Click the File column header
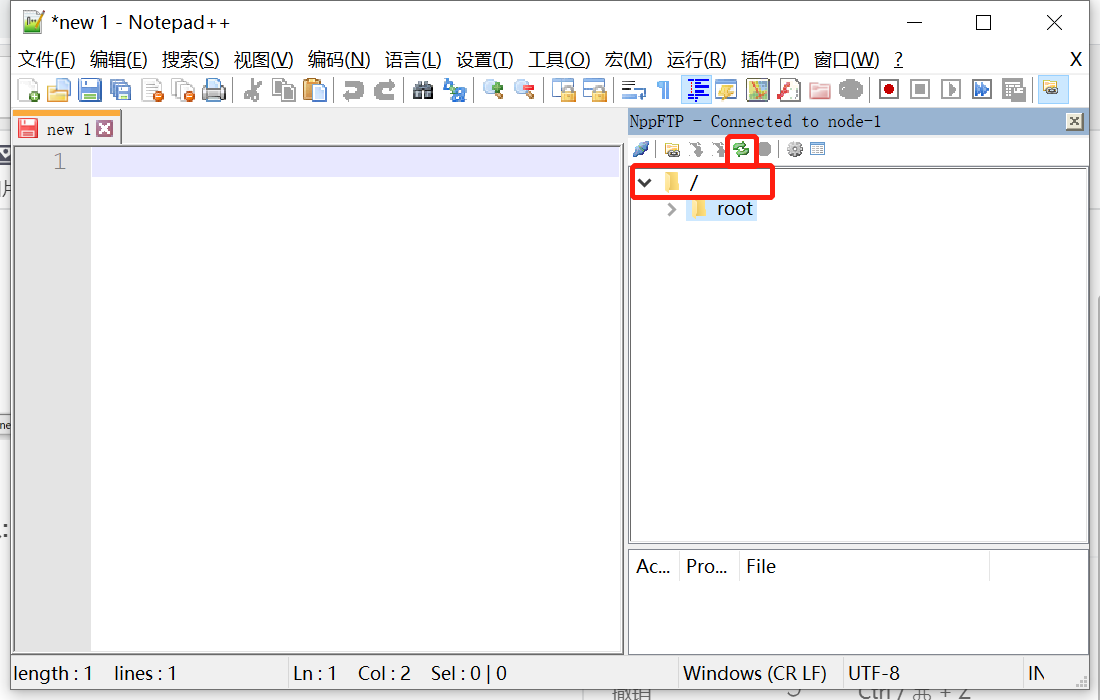 [x=864, y=566]
